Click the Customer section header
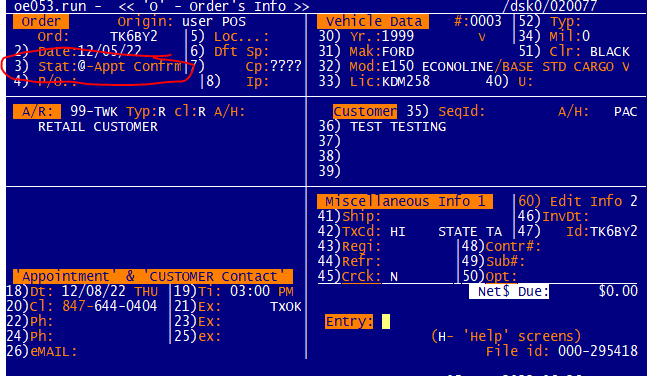The width and height of the screenshot is (648, 376). (x=365, y=112)
